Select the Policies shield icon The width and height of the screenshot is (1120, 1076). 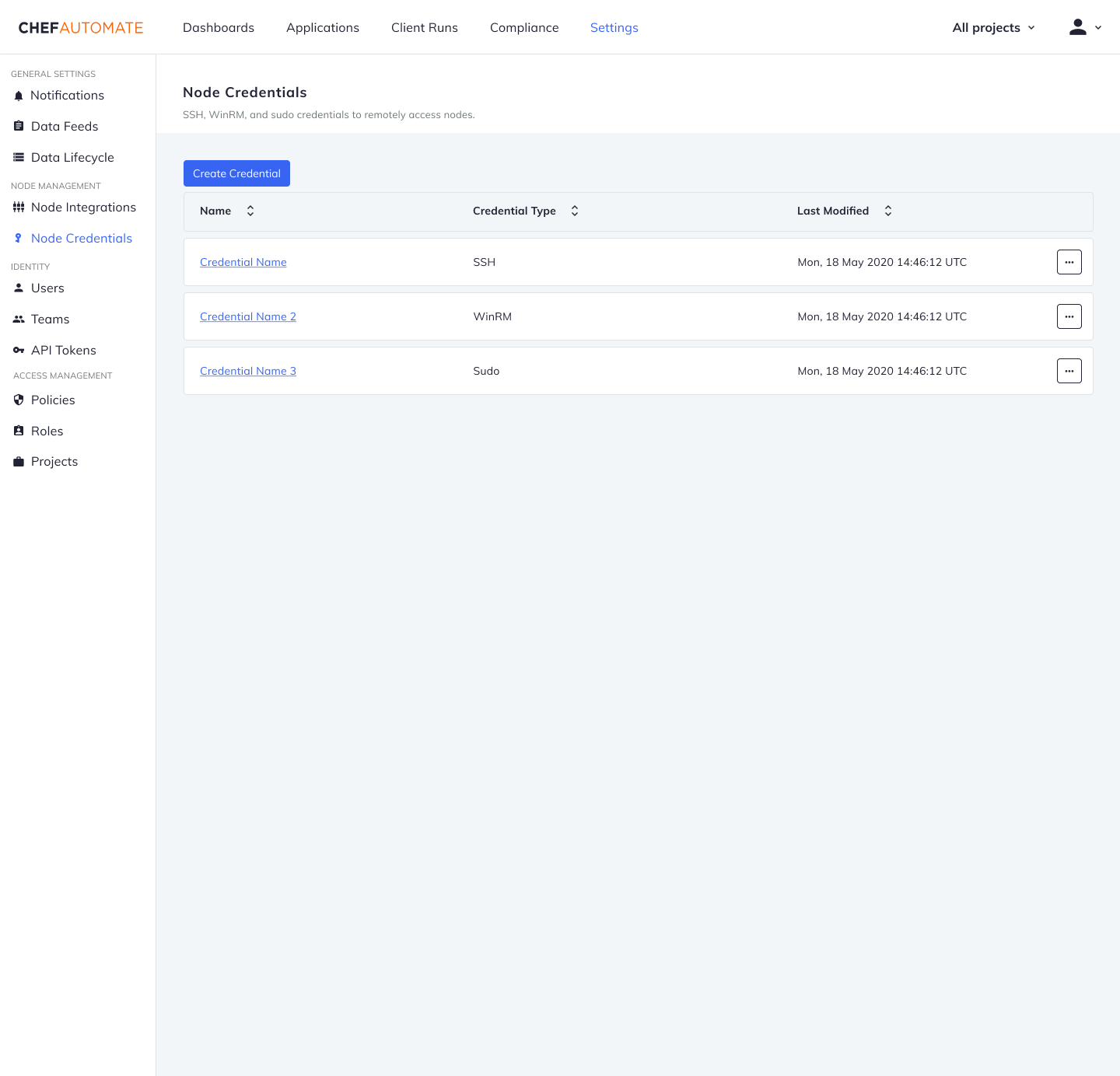[x=19, y=400]
